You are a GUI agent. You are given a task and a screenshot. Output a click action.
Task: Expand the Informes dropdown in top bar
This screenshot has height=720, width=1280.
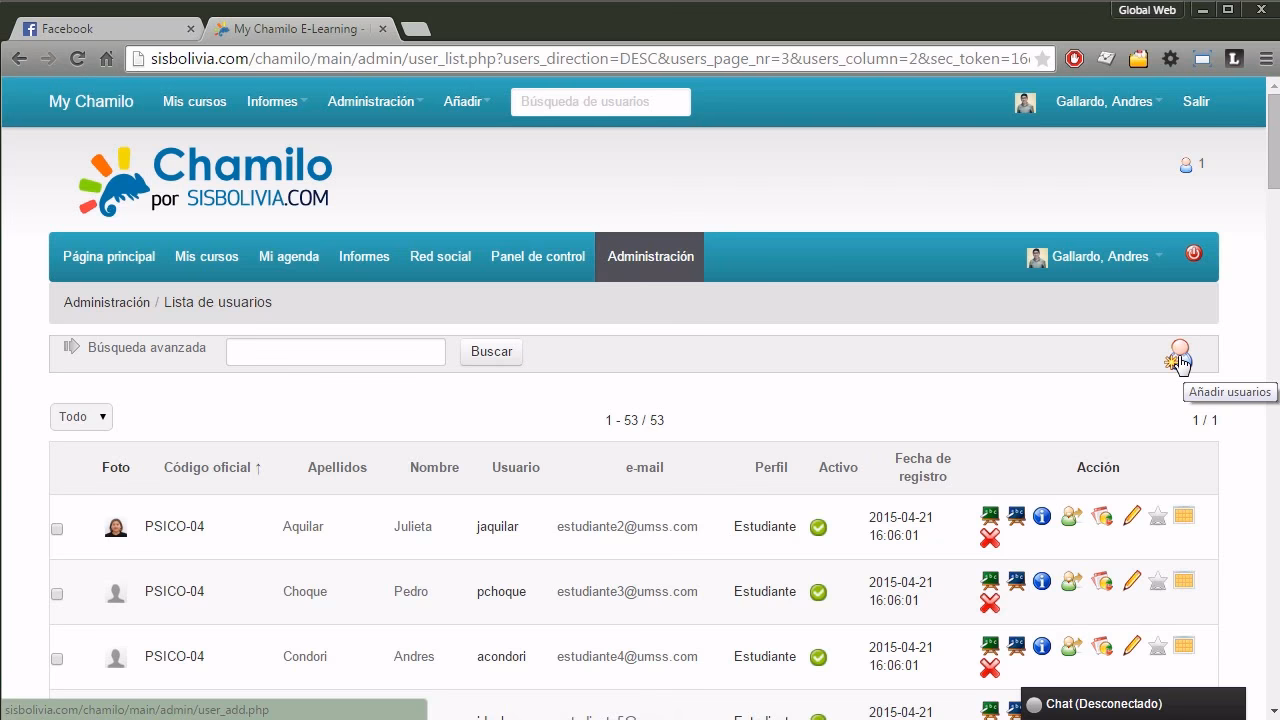coord(276,102)
